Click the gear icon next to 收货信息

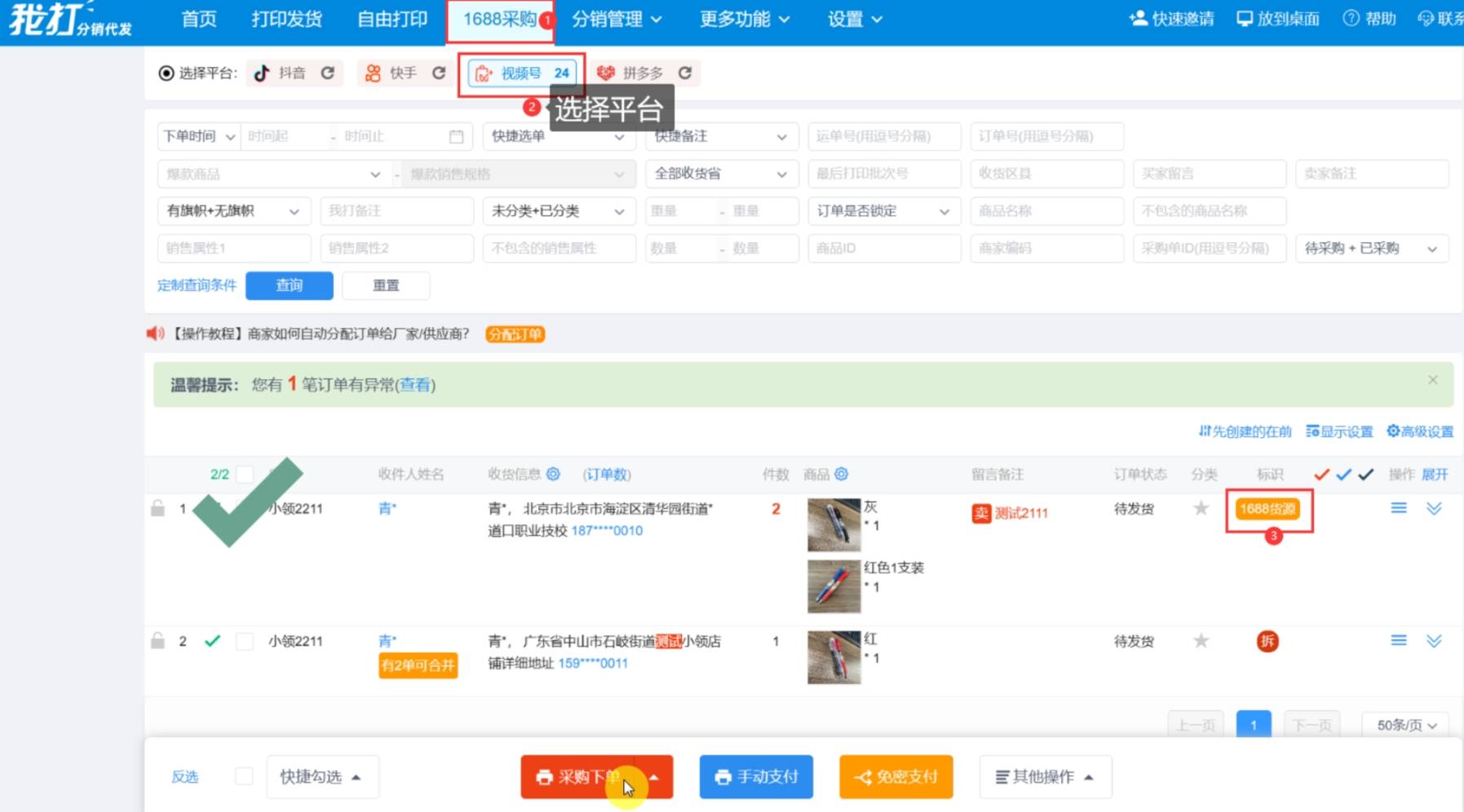[553, 474]
